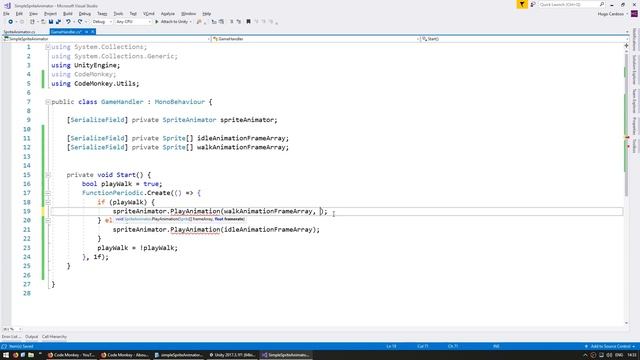Click the yellow notifications filter flag icon
Screen dimensions: 640x360
[522, 4]
